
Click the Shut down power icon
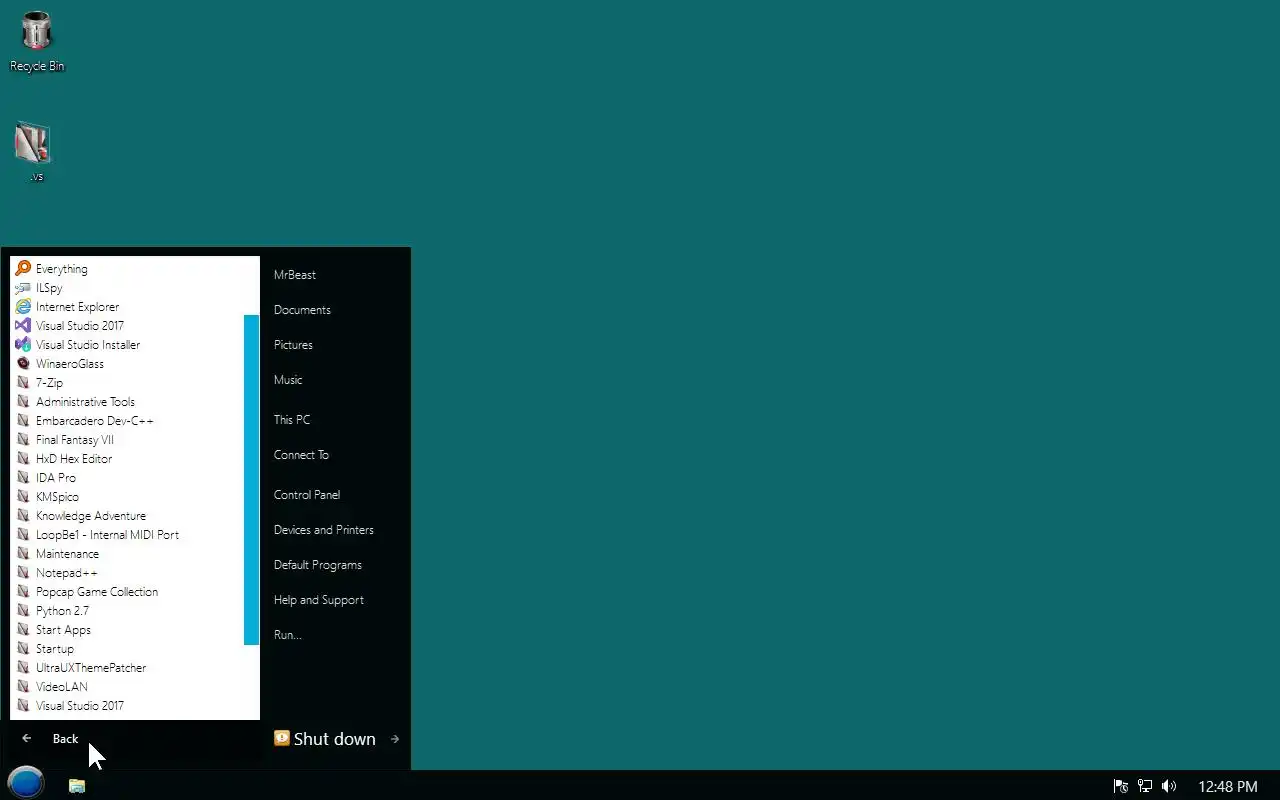click(x=282, y=738)
